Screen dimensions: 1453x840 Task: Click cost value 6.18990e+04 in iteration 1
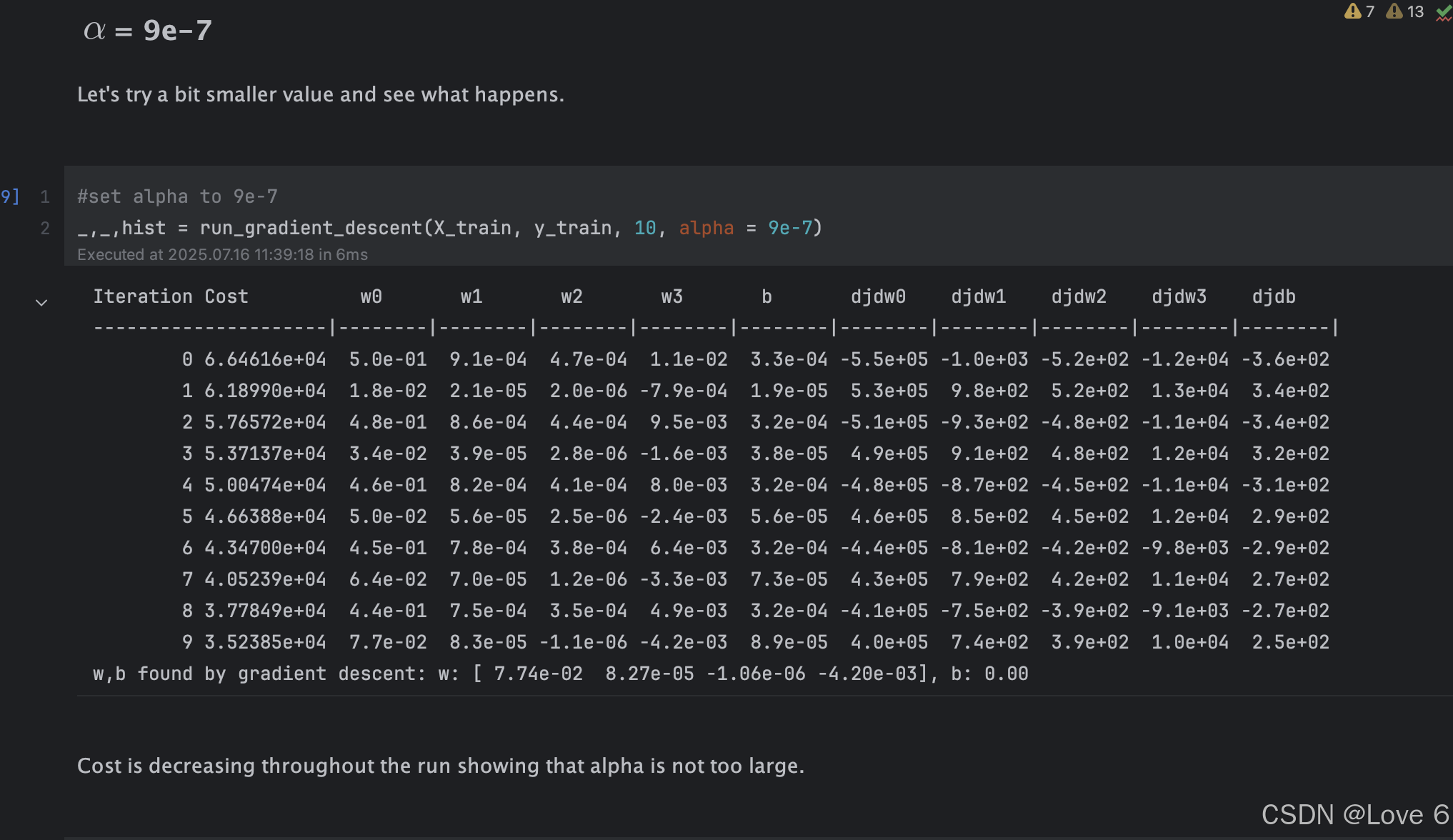click(265, 391)
